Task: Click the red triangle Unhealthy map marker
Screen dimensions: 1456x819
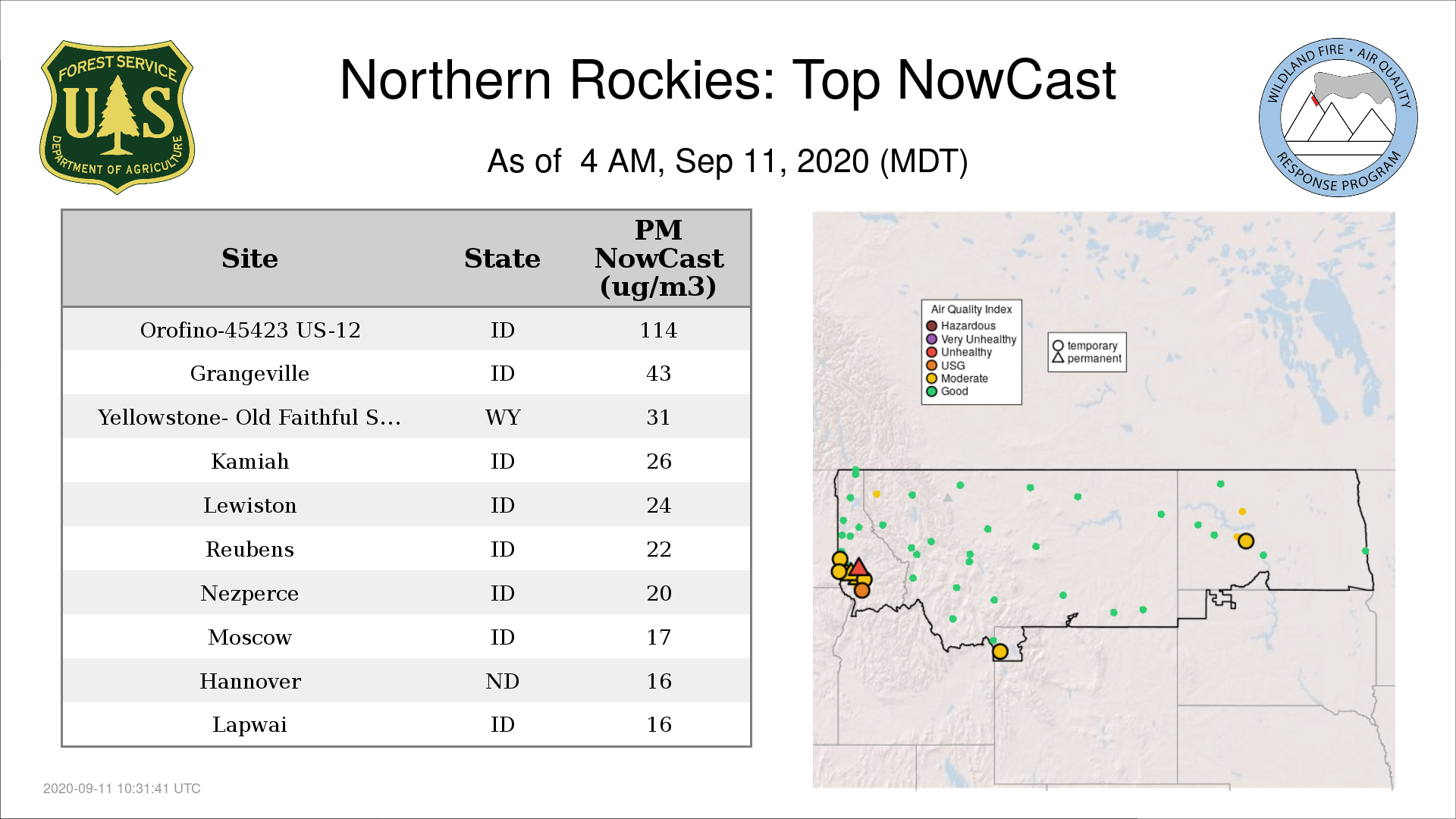Action: coord(858,567)
